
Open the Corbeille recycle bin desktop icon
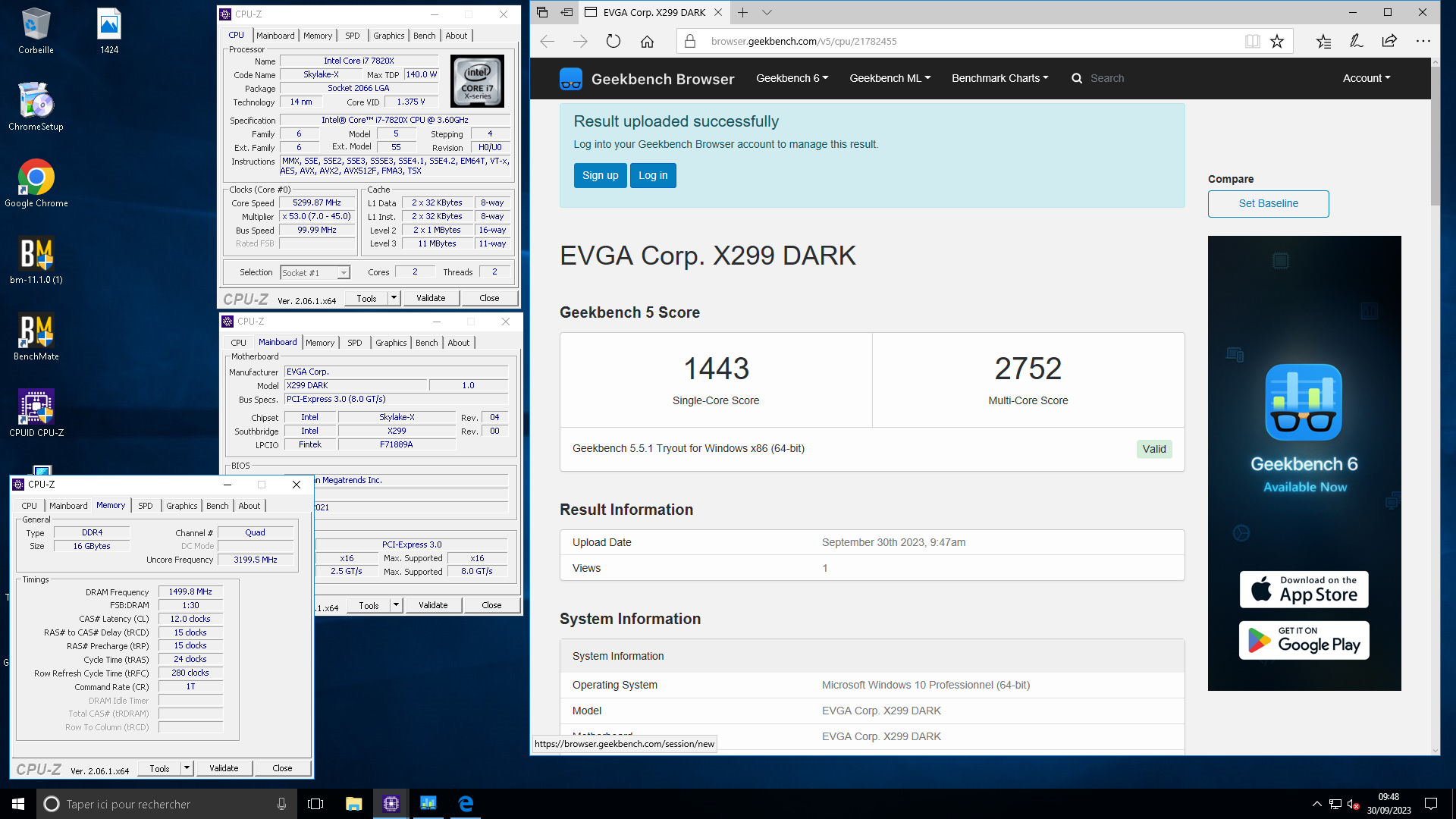(x=36, y=30)
